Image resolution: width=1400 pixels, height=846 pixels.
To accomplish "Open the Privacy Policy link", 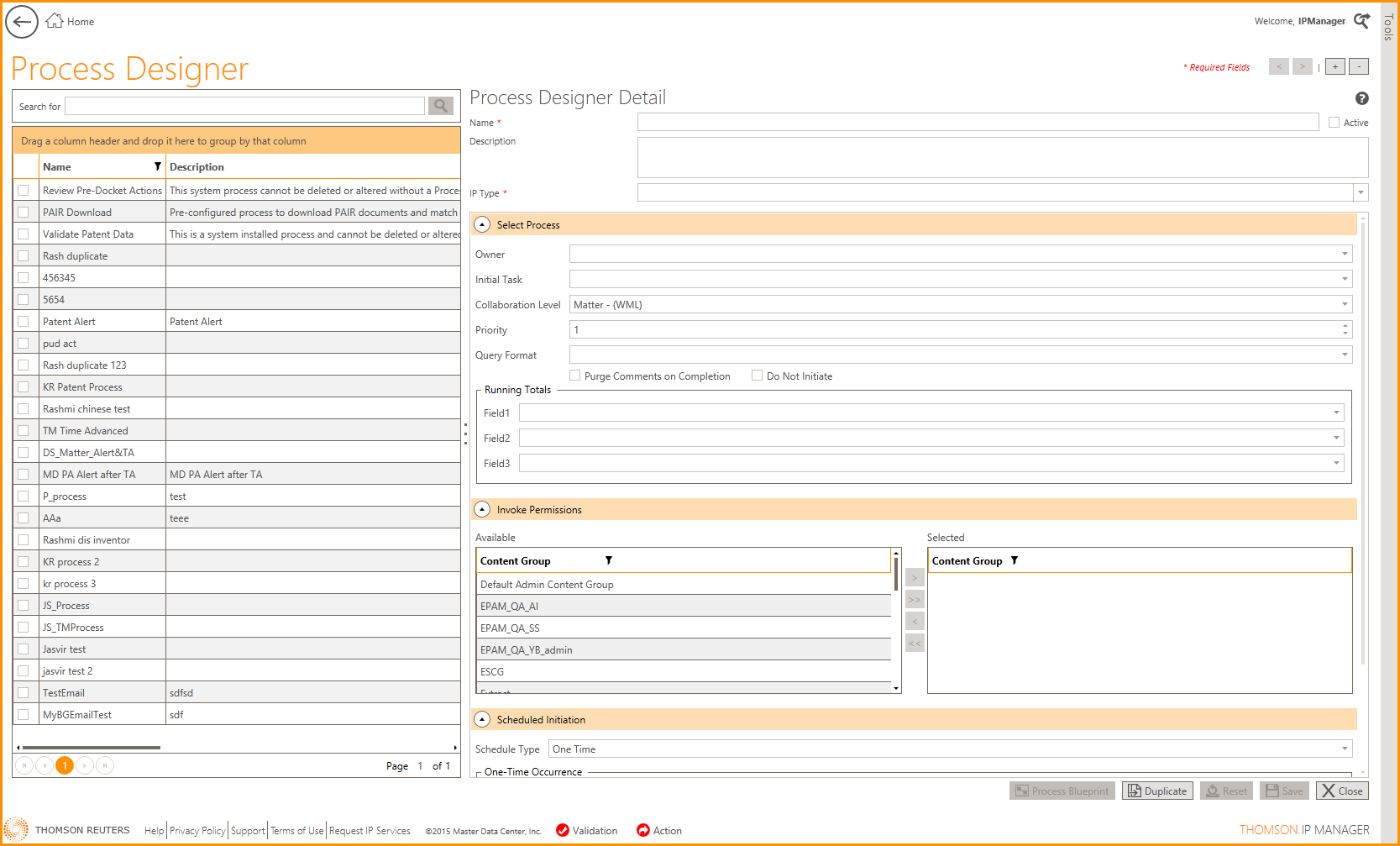I will 197,831.
